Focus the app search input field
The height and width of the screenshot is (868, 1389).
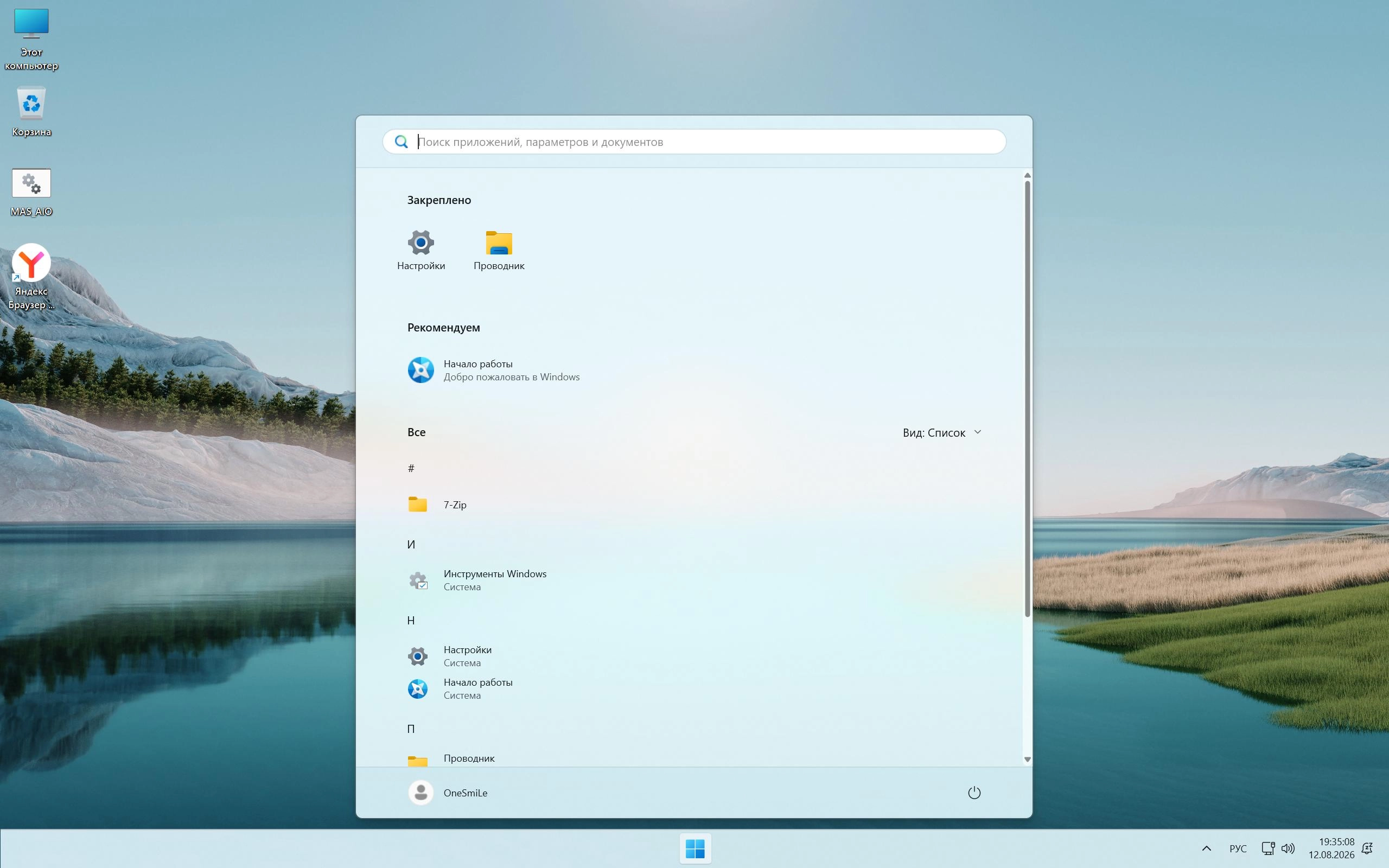tap(694, 142)
